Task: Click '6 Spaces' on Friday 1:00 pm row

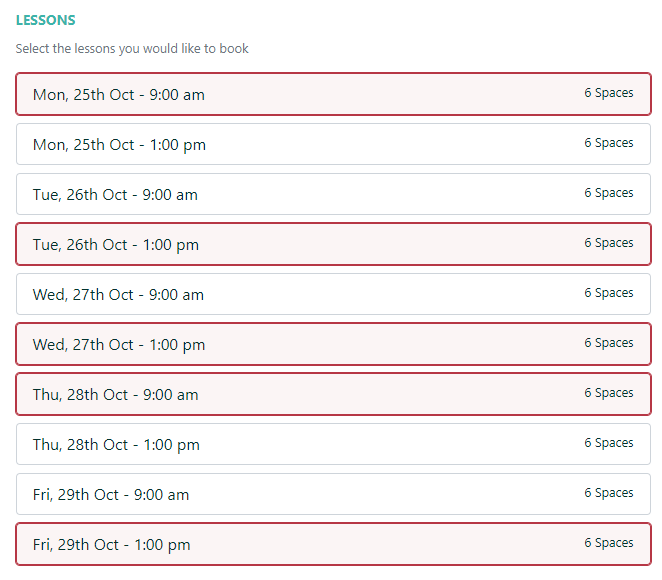Action: tap(608, 543)
